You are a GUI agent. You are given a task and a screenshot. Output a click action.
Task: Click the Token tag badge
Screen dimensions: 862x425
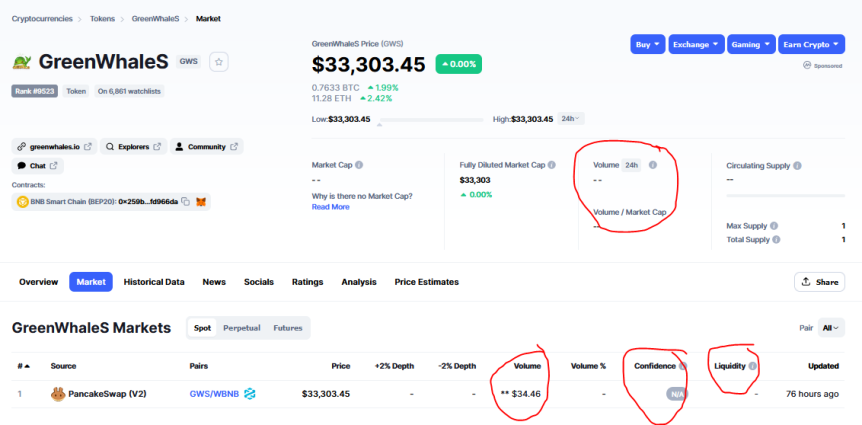[76, 91]
